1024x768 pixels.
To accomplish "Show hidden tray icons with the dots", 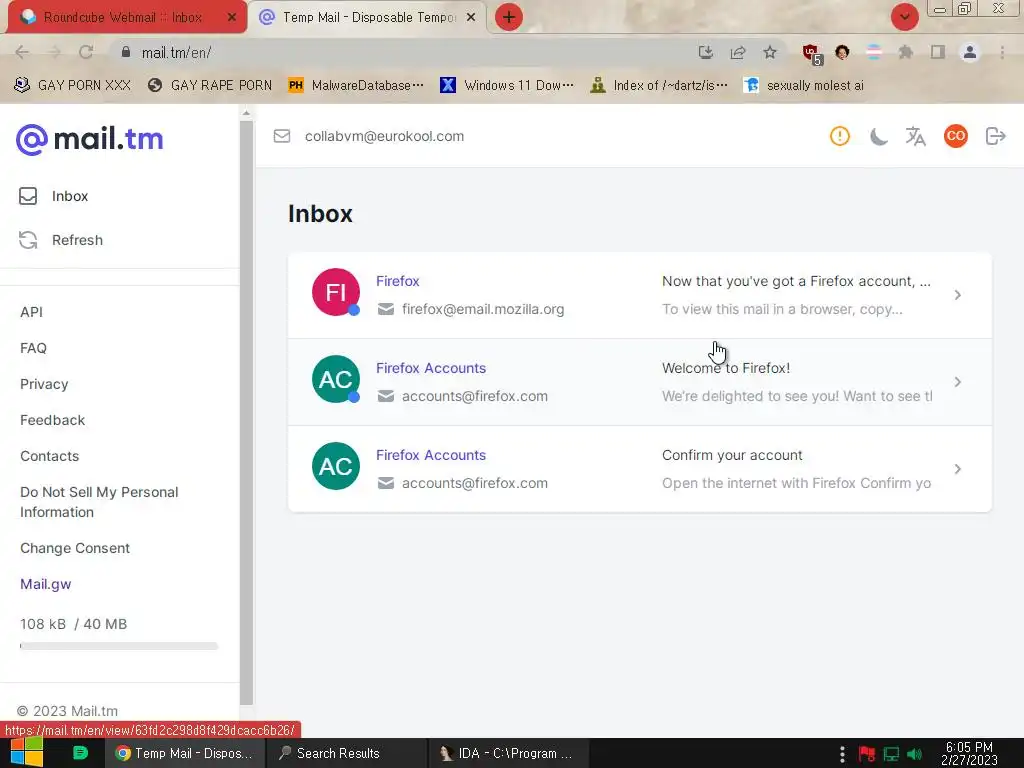I will (842, 754).
